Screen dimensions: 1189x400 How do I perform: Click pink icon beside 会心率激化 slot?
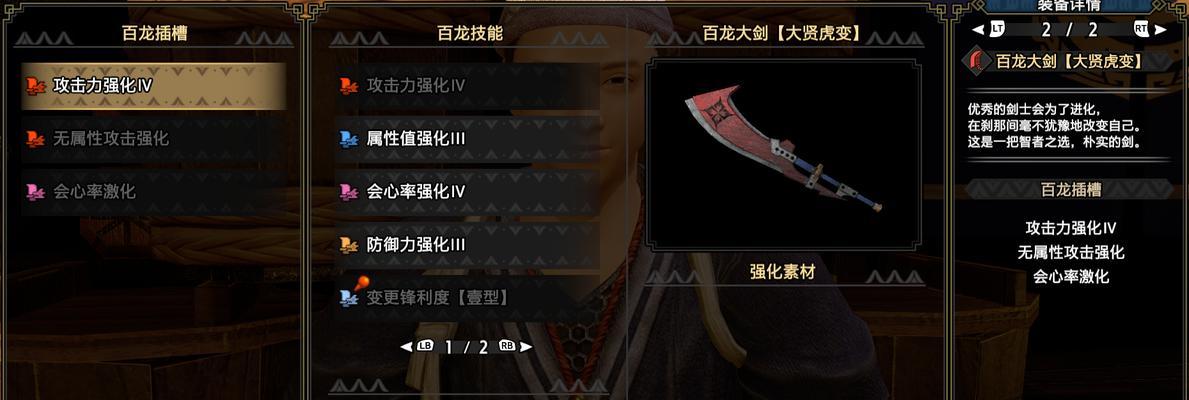point(35,192)
